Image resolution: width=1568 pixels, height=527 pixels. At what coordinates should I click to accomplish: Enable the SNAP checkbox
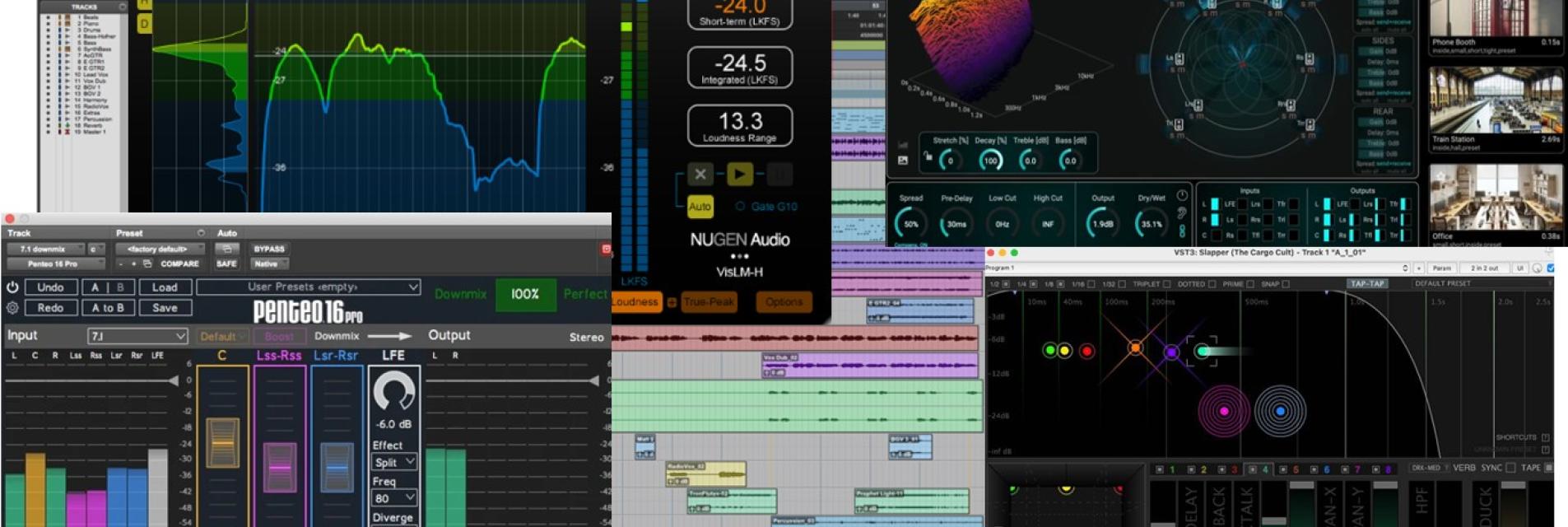pos(1286,284)
